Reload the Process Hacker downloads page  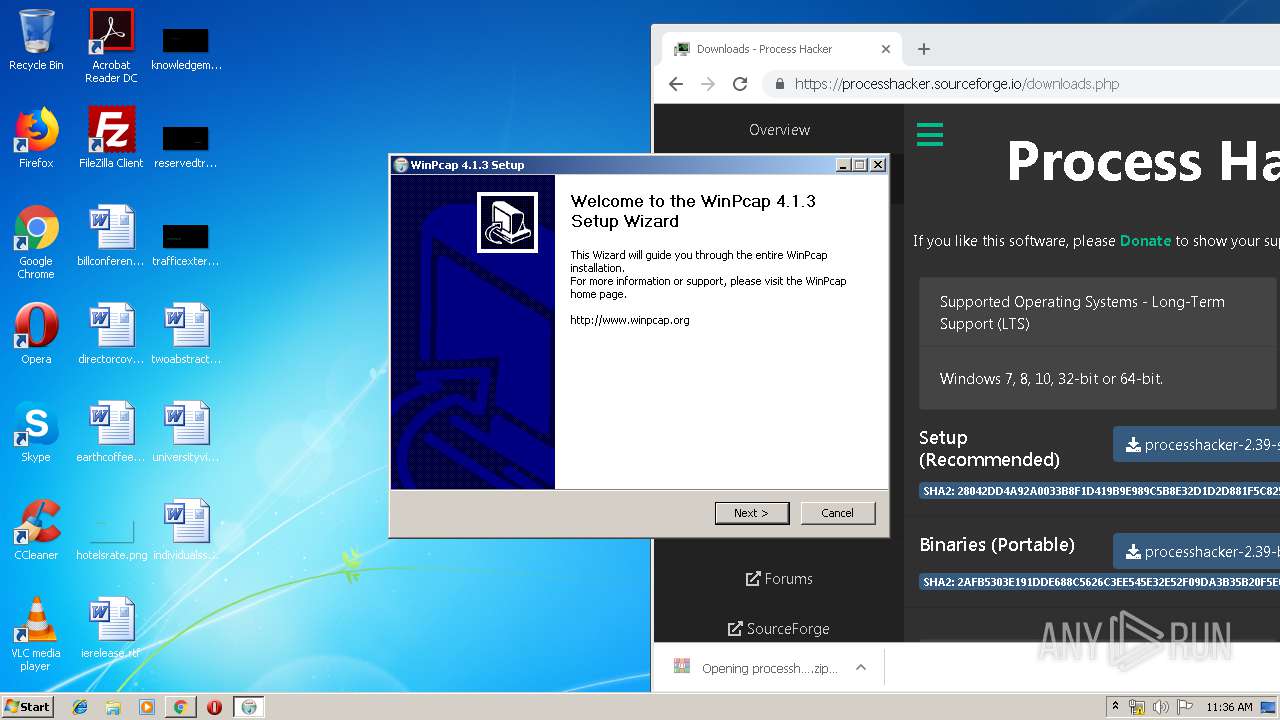coord(740,84)
